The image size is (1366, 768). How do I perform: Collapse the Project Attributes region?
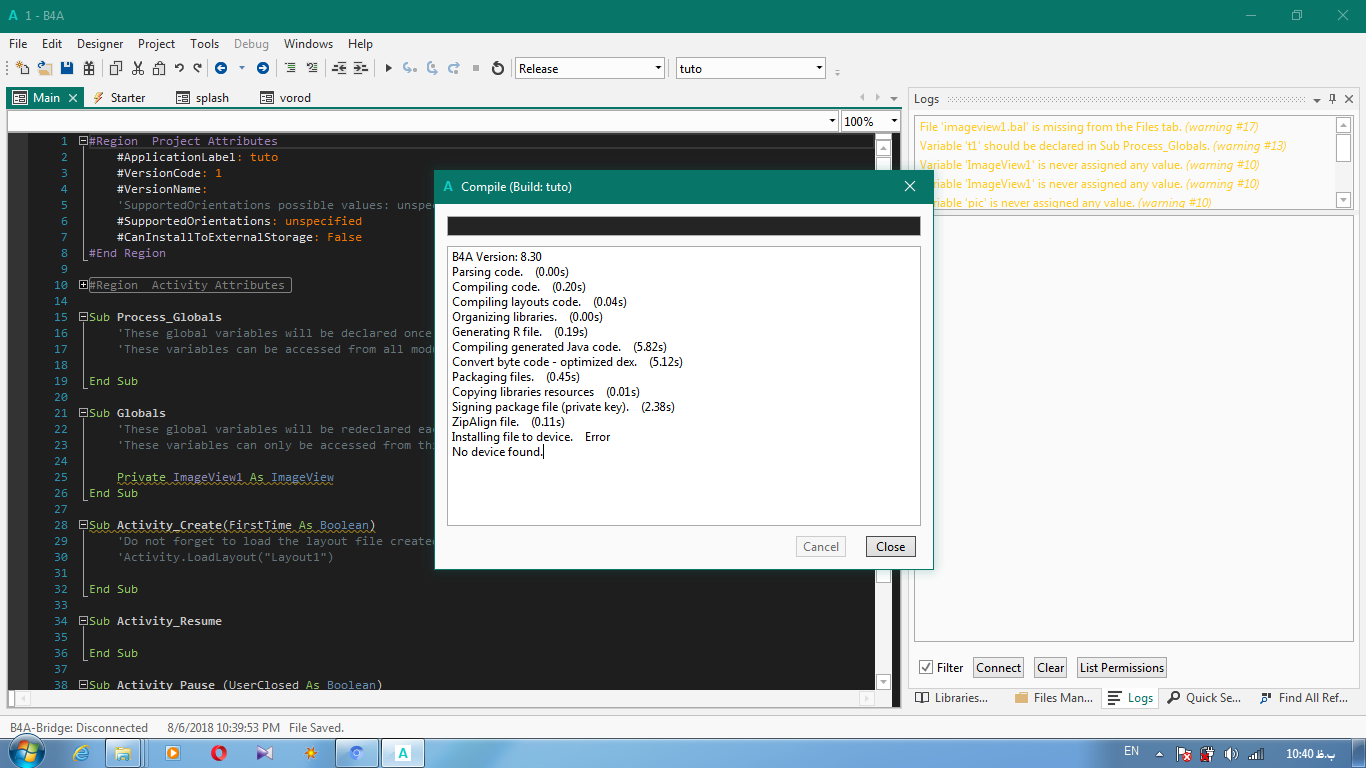pyautogui.click(x=84, y=141)
